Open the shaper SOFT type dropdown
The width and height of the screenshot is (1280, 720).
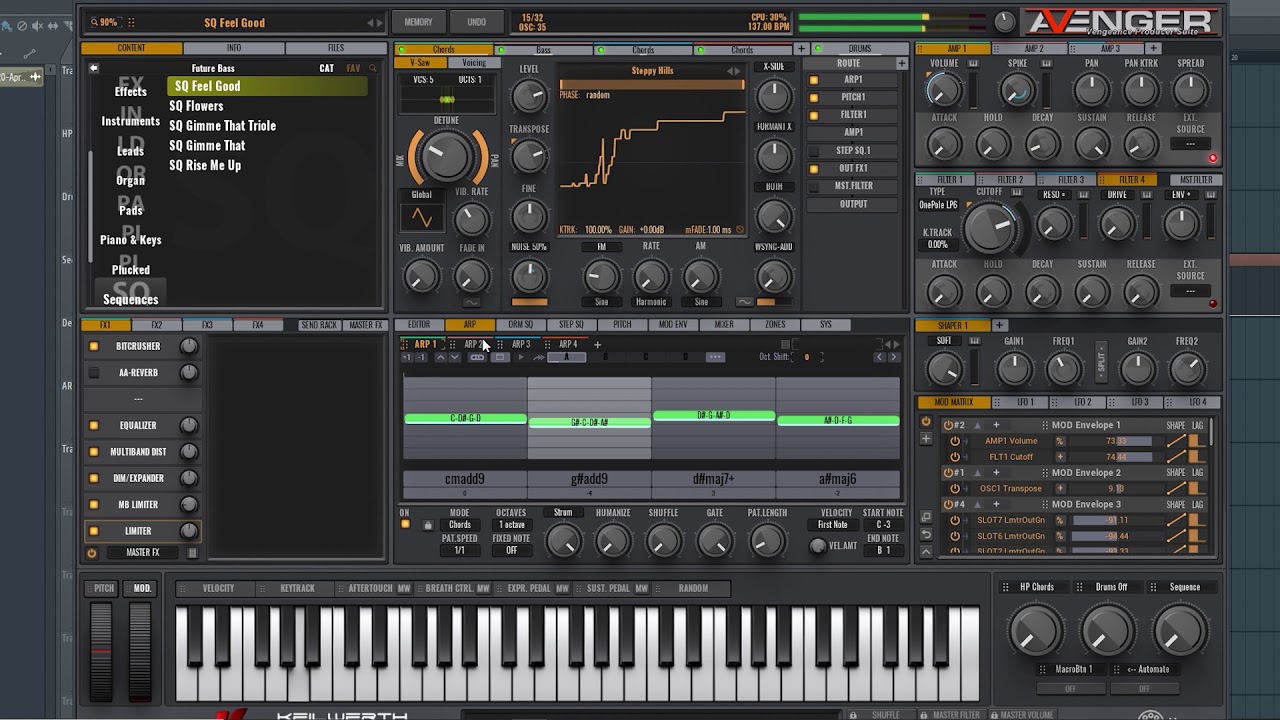[944, 341]
